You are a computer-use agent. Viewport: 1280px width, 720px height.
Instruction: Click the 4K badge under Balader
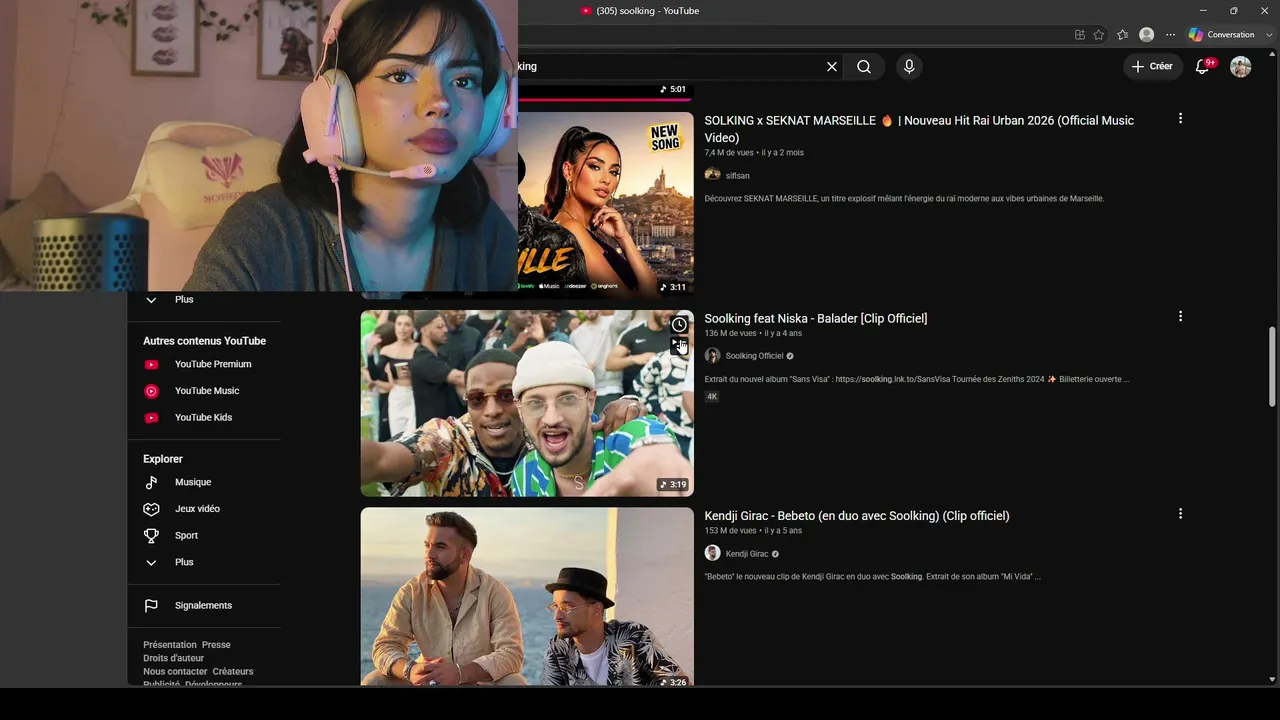point(712,397)
